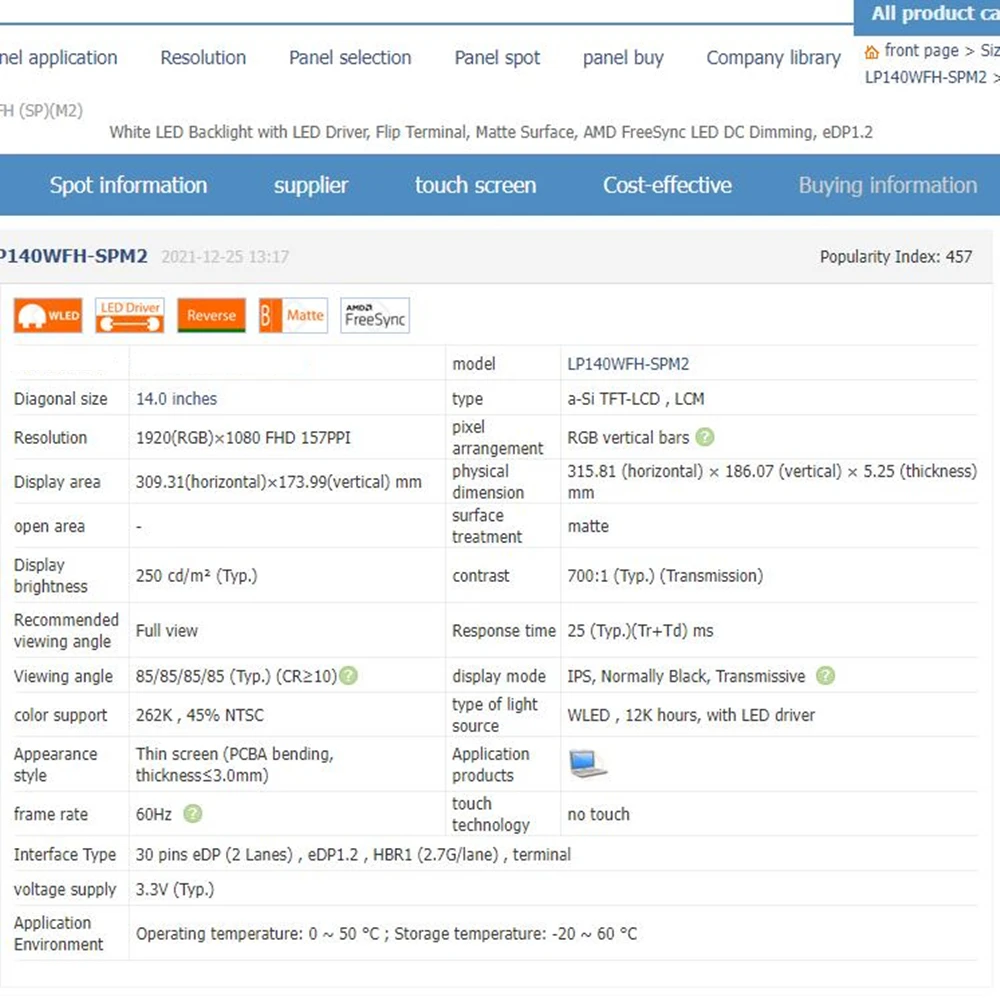Click the White LED Backlight description line
This screenshot has height=1000, width=1000.
[491, 132]
